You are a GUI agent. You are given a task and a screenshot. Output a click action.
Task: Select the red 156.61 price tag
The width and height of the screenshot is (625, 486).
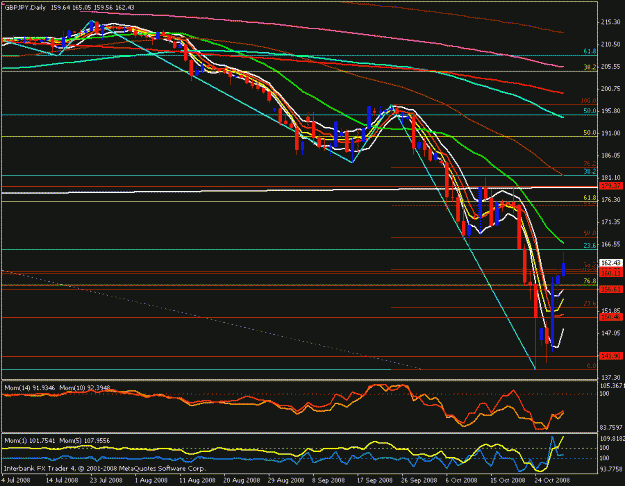pos(611,289)
